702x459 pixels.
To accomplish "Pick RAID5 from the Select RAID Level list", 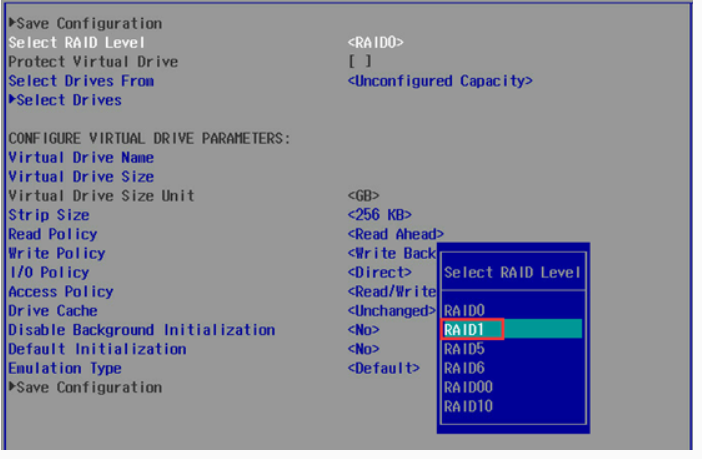I will click(465, 349).
